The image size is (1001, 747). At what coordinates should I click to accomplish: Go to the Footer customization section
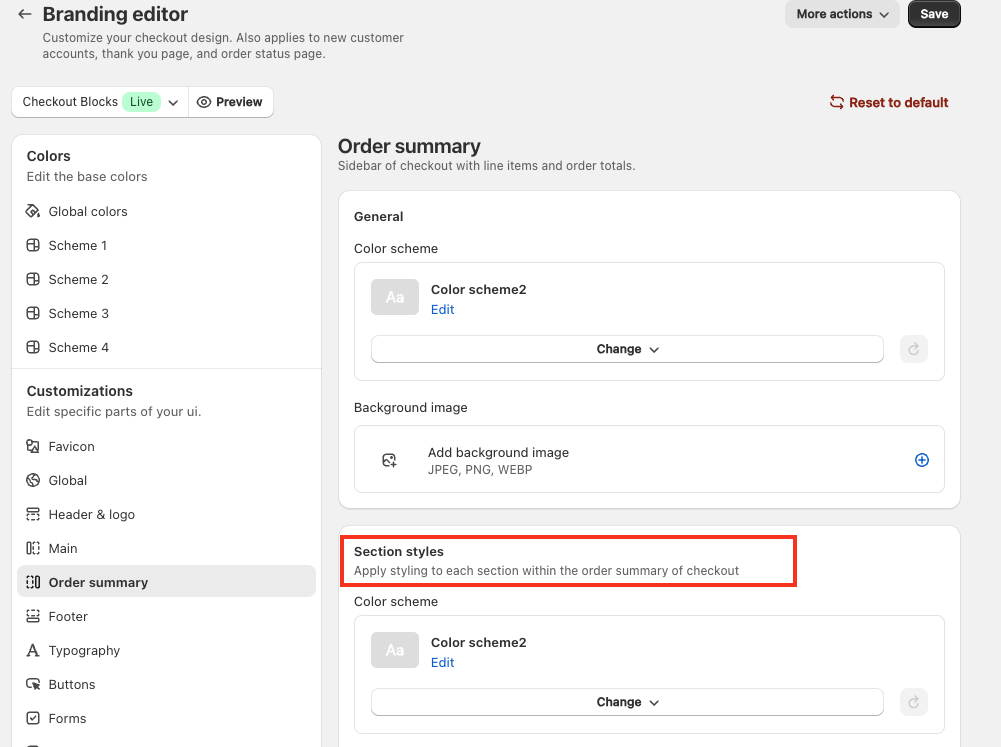point(68,616)
